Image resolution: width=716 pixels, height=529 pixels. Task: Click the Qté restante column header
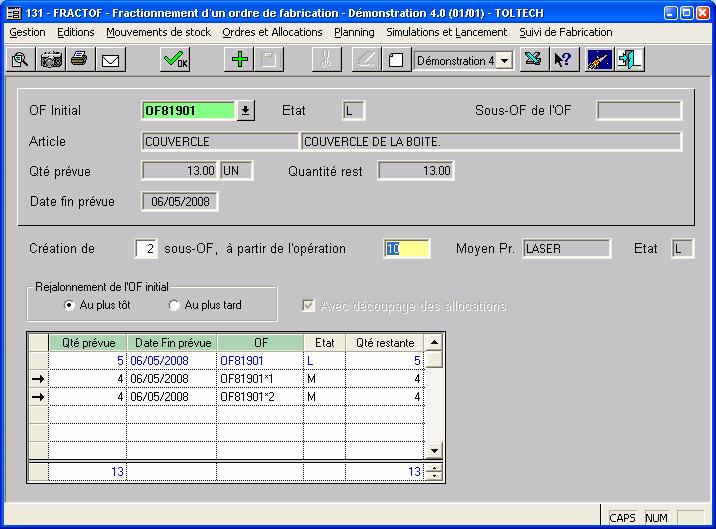[385, 343]
